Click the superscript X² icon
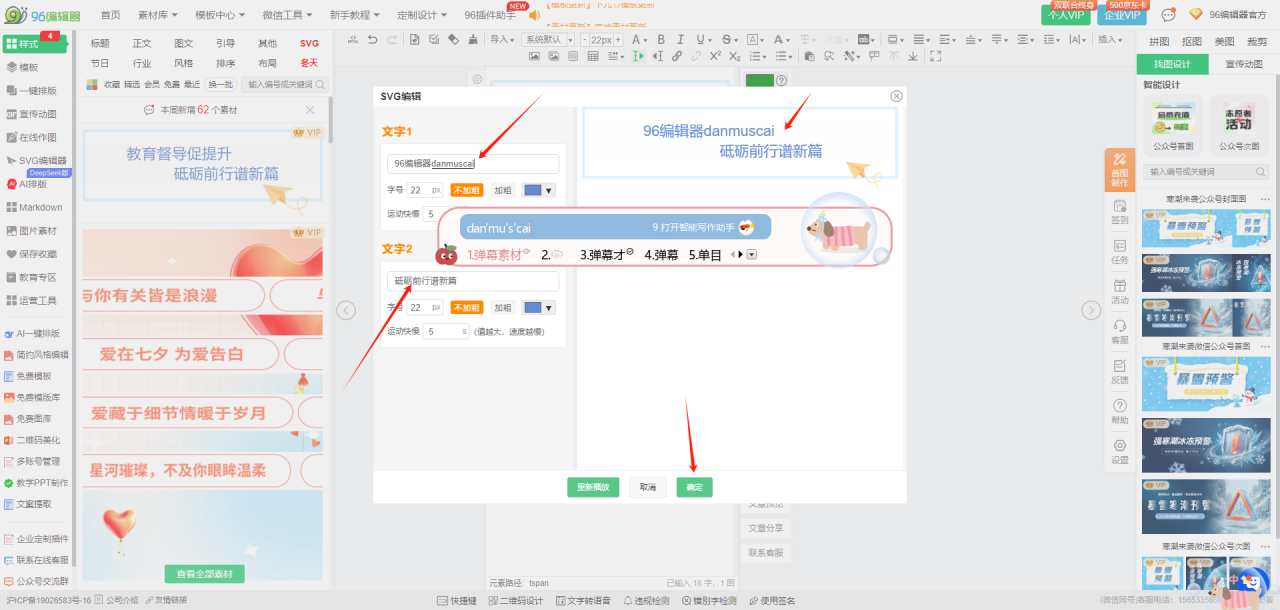 tap(715, 57)
